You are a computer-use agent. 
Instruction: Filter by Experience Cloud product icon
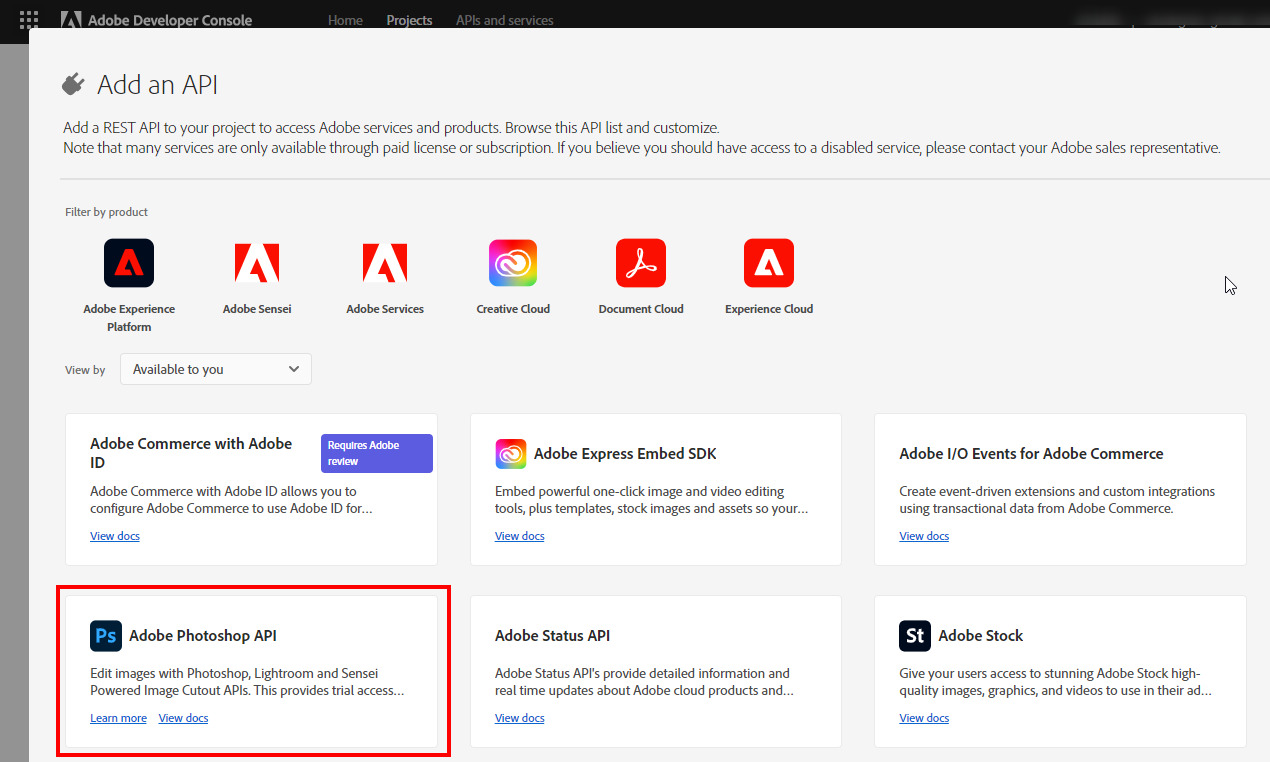tap(769, 264)
